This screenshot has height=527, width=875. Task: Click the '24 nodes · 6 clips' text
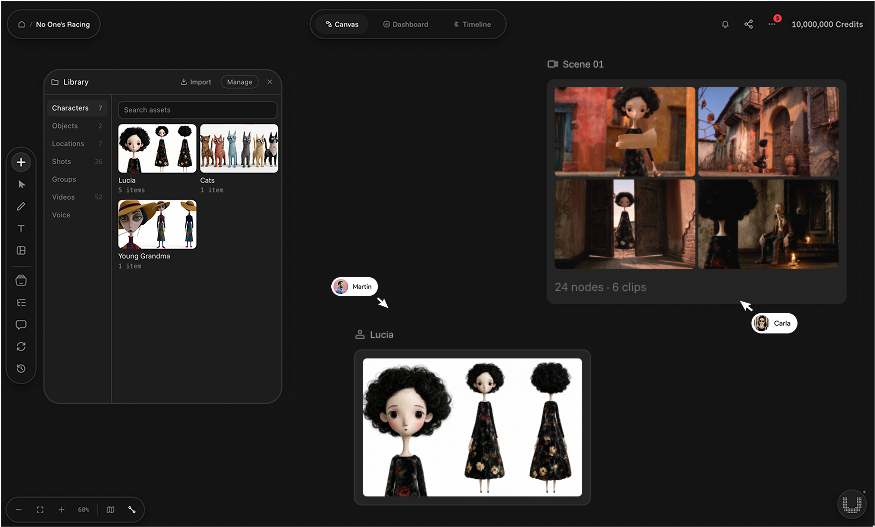(600, 287)
